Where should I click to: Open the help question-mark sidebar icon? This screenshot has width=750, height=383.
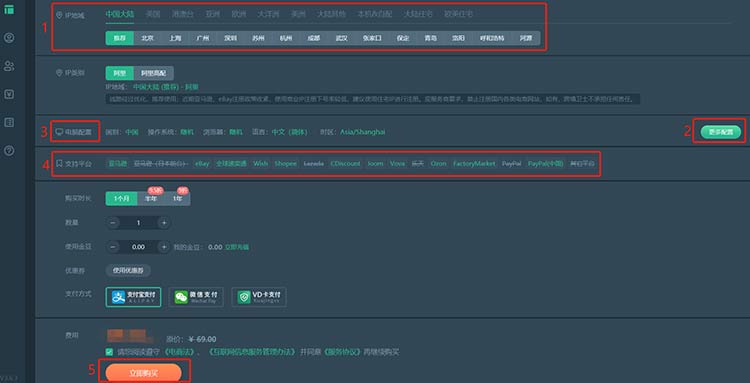9,151
